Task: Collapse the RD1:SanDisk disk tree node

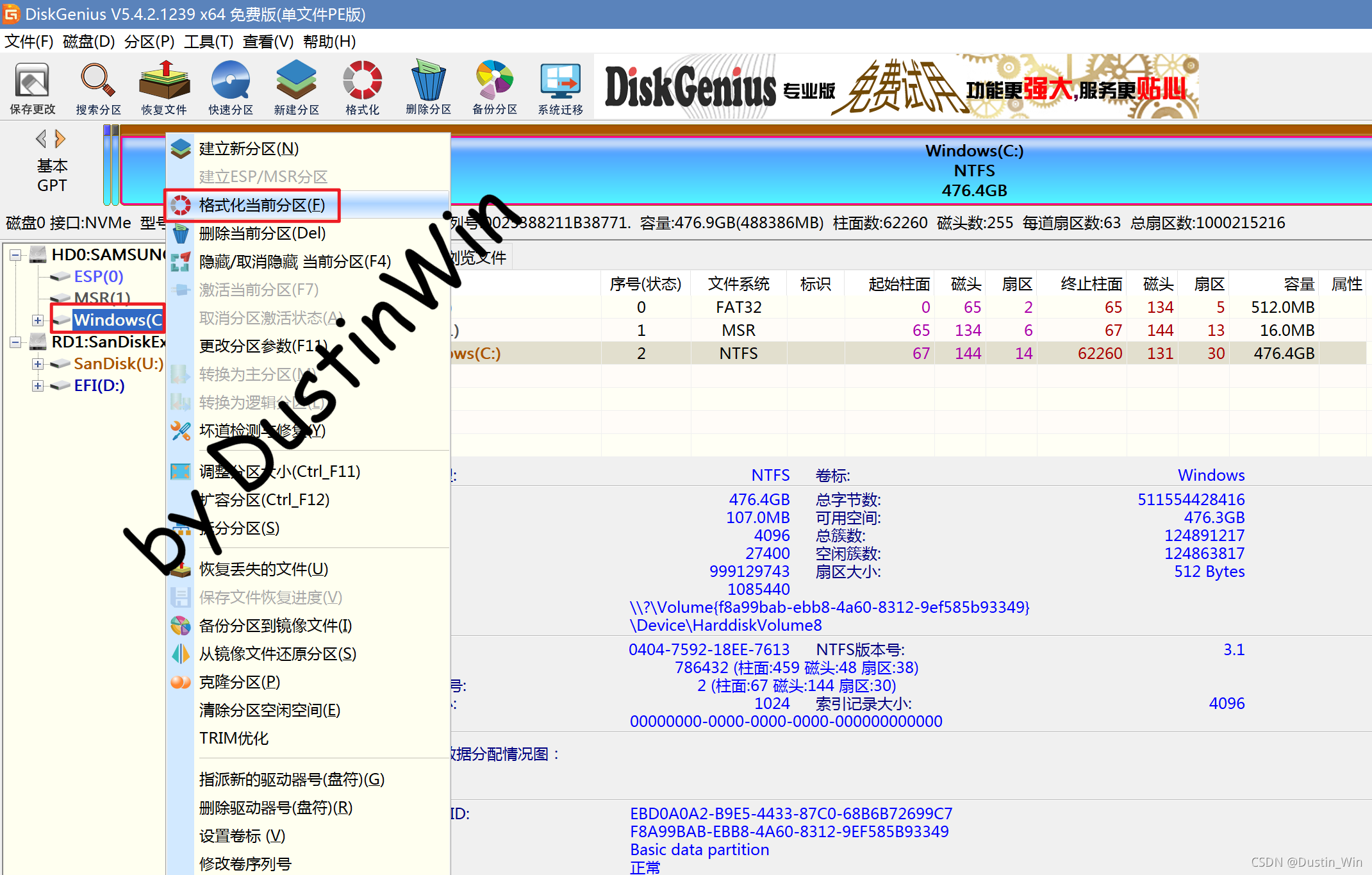Action: 15,342
